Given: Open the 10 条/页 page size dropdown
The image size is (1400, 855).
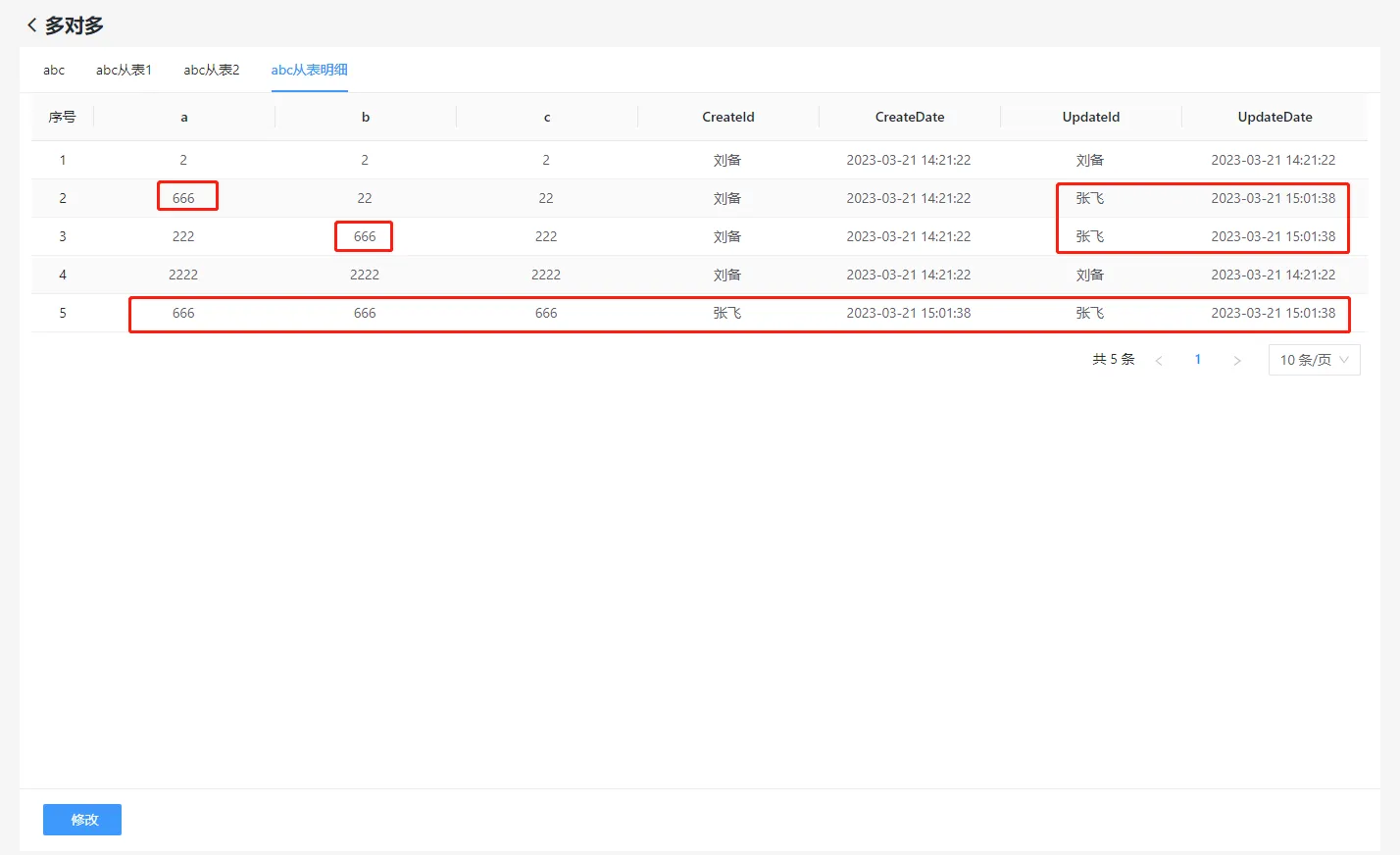Looking at the screenshot, I should (1314, 360).
